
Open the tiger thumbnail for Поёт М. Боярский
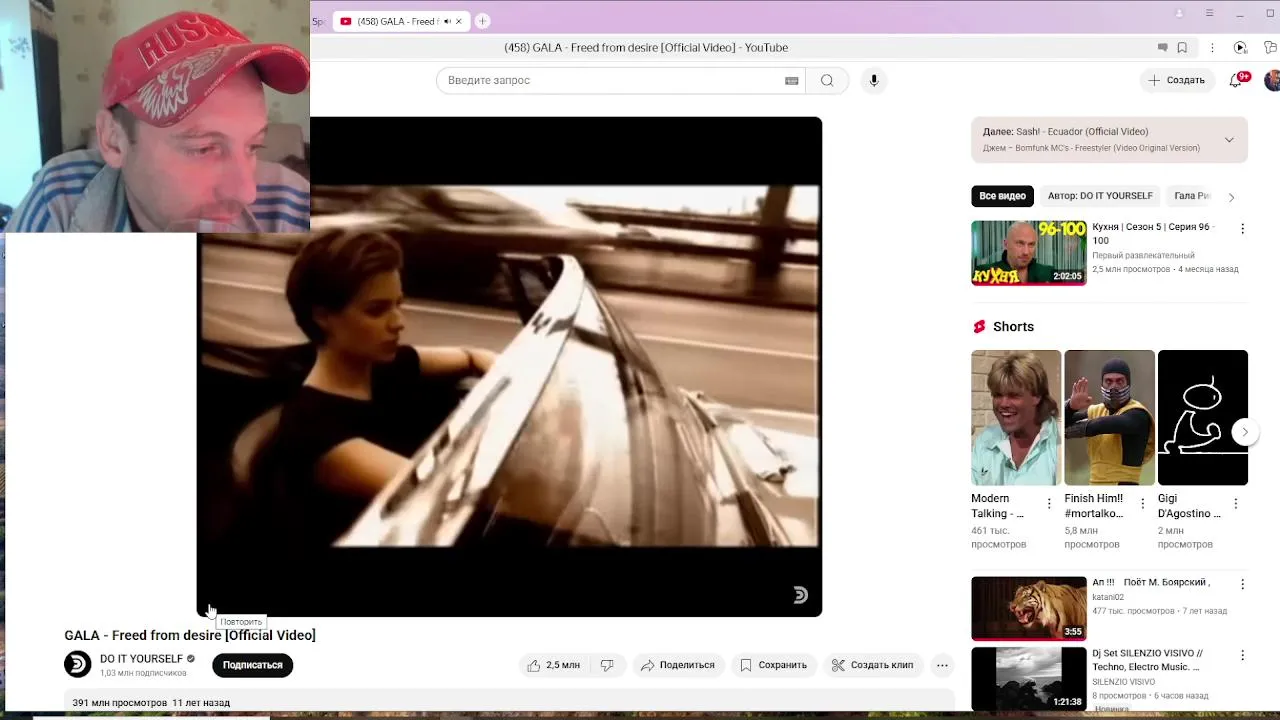pos(1029,608)
